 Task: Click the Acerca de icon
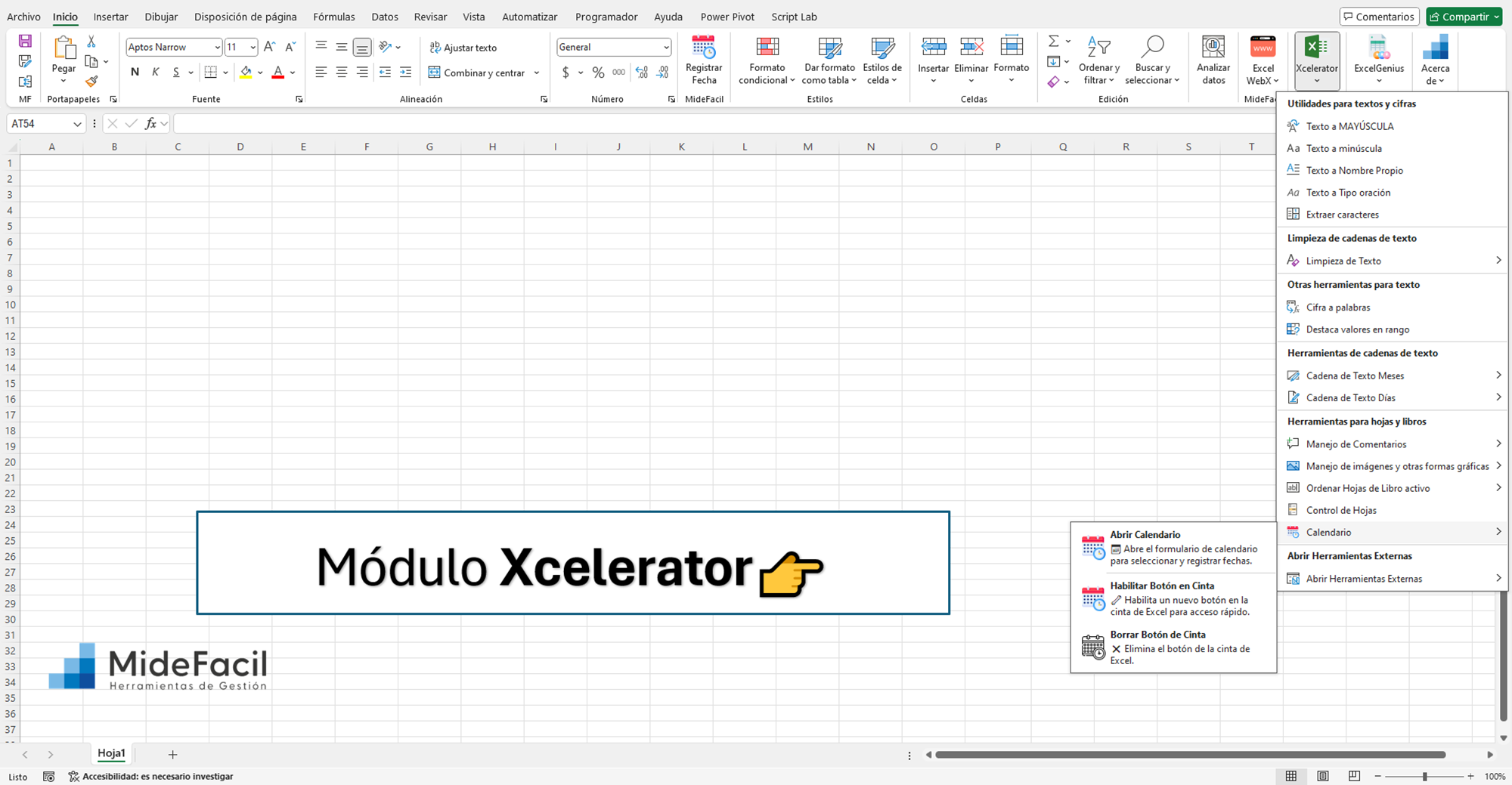pyautogui.click(x=1435, y=48)
